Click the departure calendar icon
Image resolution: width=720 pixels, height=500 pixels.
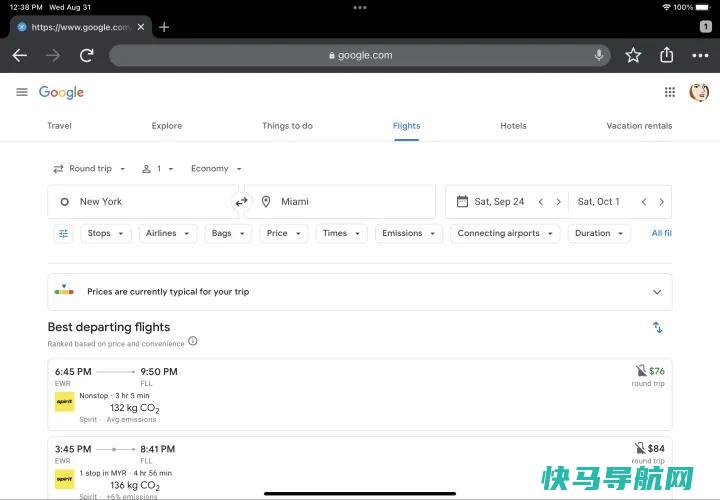pos(462,201)
